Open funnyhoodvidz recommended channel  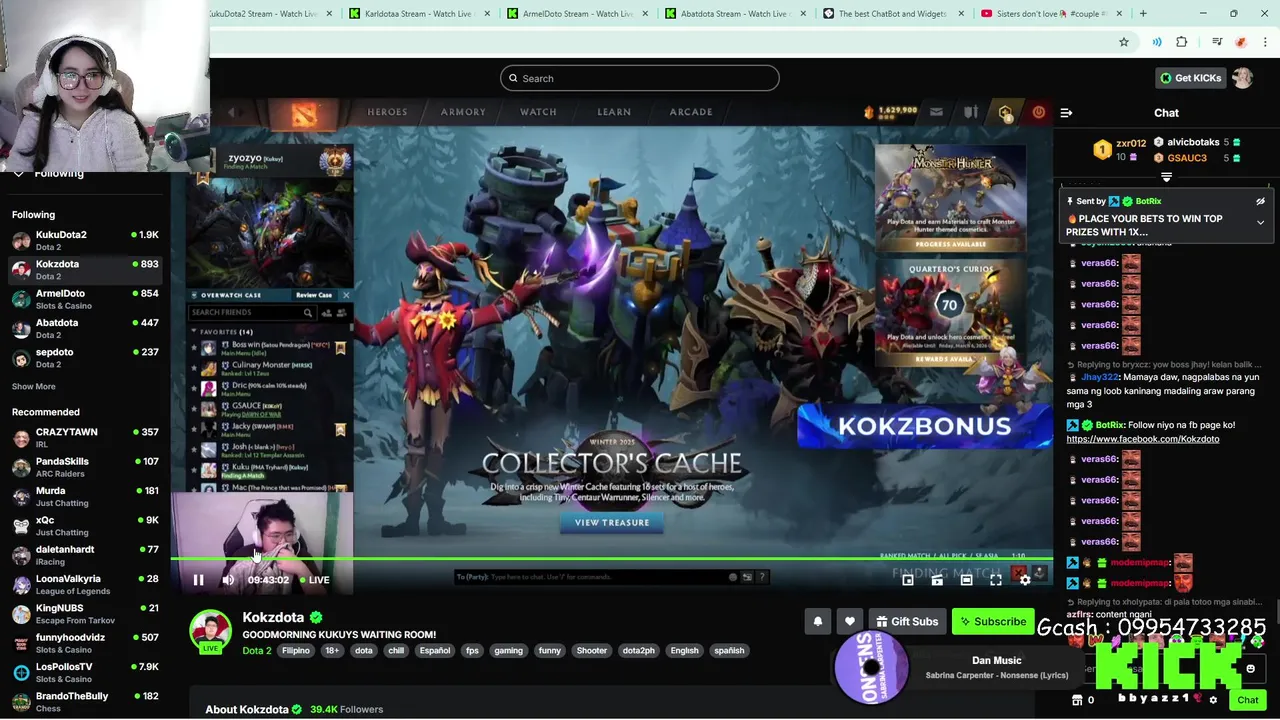point(85,643)
